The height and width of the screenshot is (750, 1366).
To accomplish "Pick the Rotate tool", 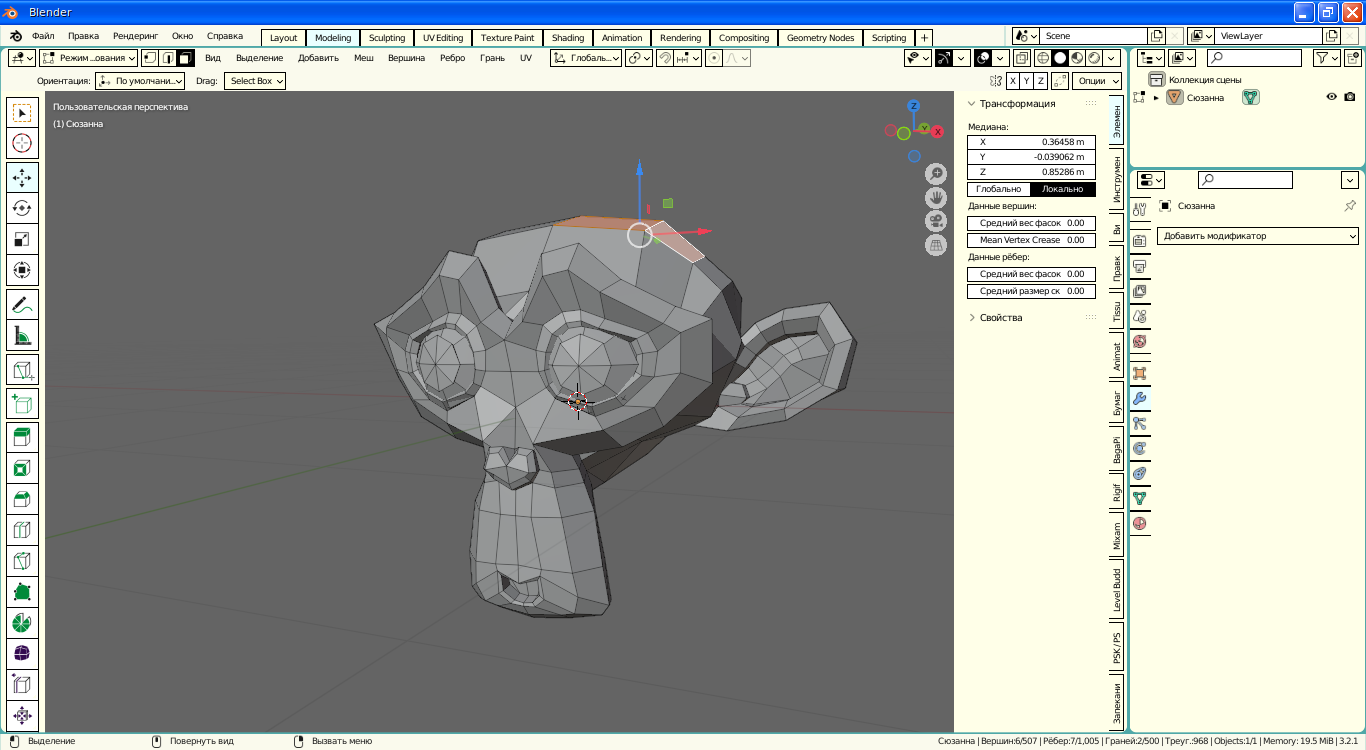I will [x=22, y=208].
